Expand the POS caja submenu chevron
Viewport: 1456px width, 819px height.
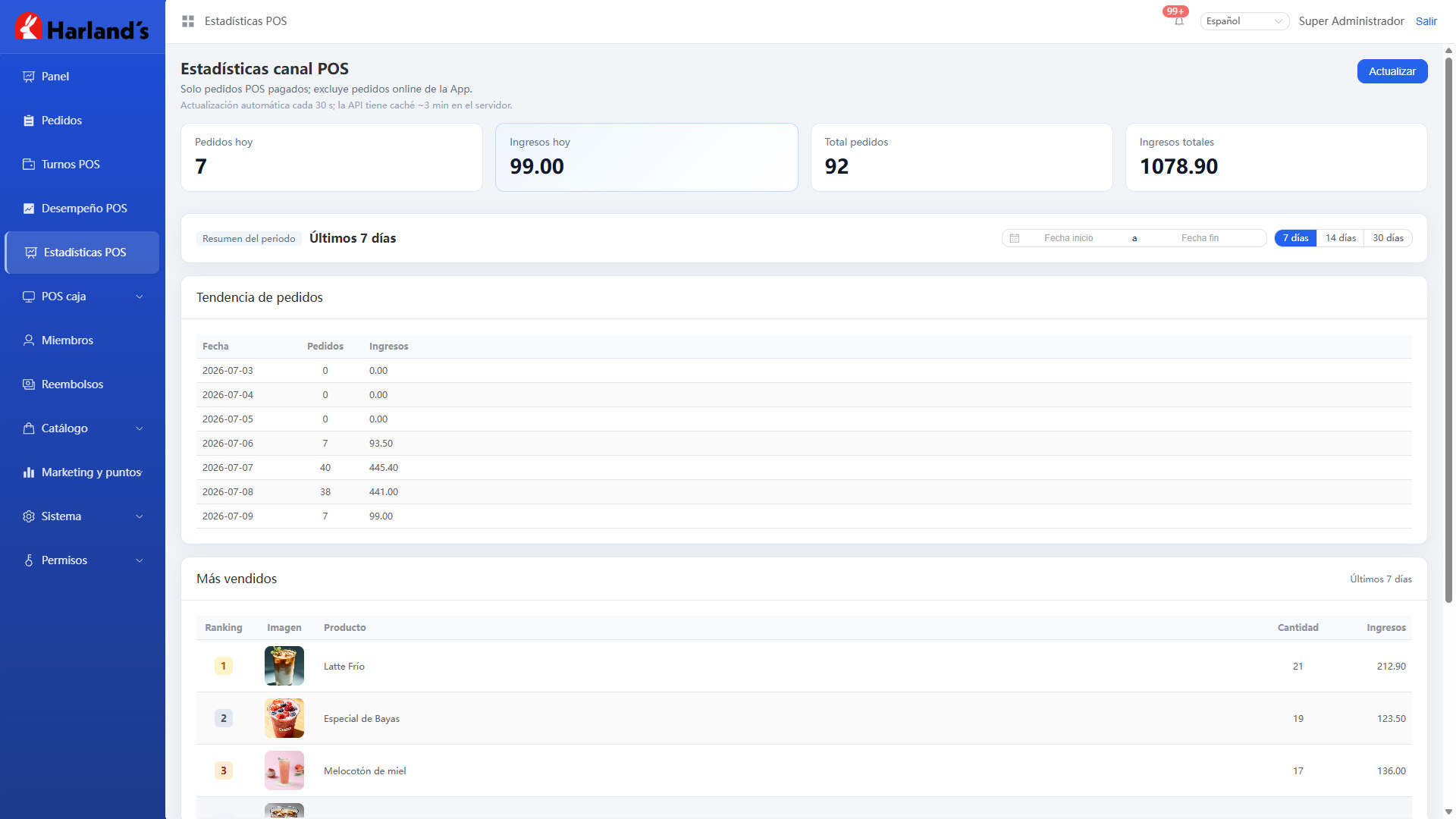(140, 297)
